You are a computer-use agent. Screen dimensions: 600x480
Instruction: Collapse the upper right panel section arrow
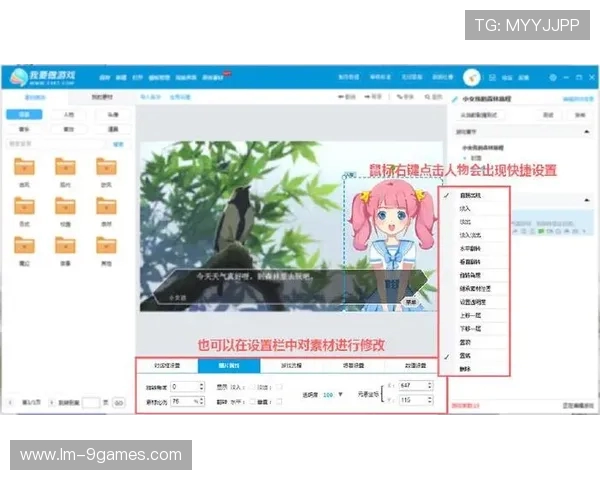[587, 132]
